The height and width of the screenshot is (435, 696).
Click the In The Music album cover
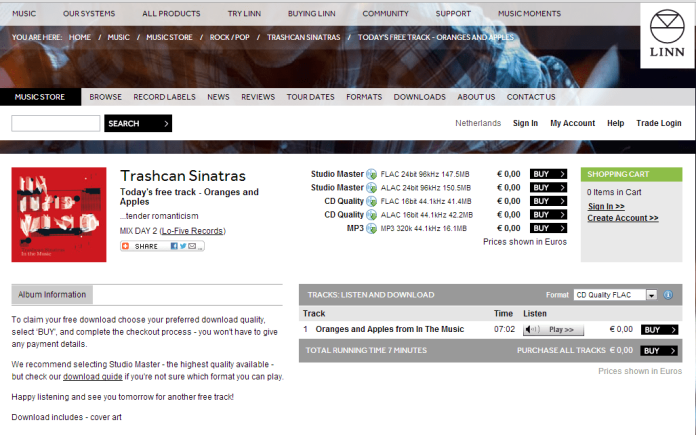pyautogui.click(x=59, y=214)
